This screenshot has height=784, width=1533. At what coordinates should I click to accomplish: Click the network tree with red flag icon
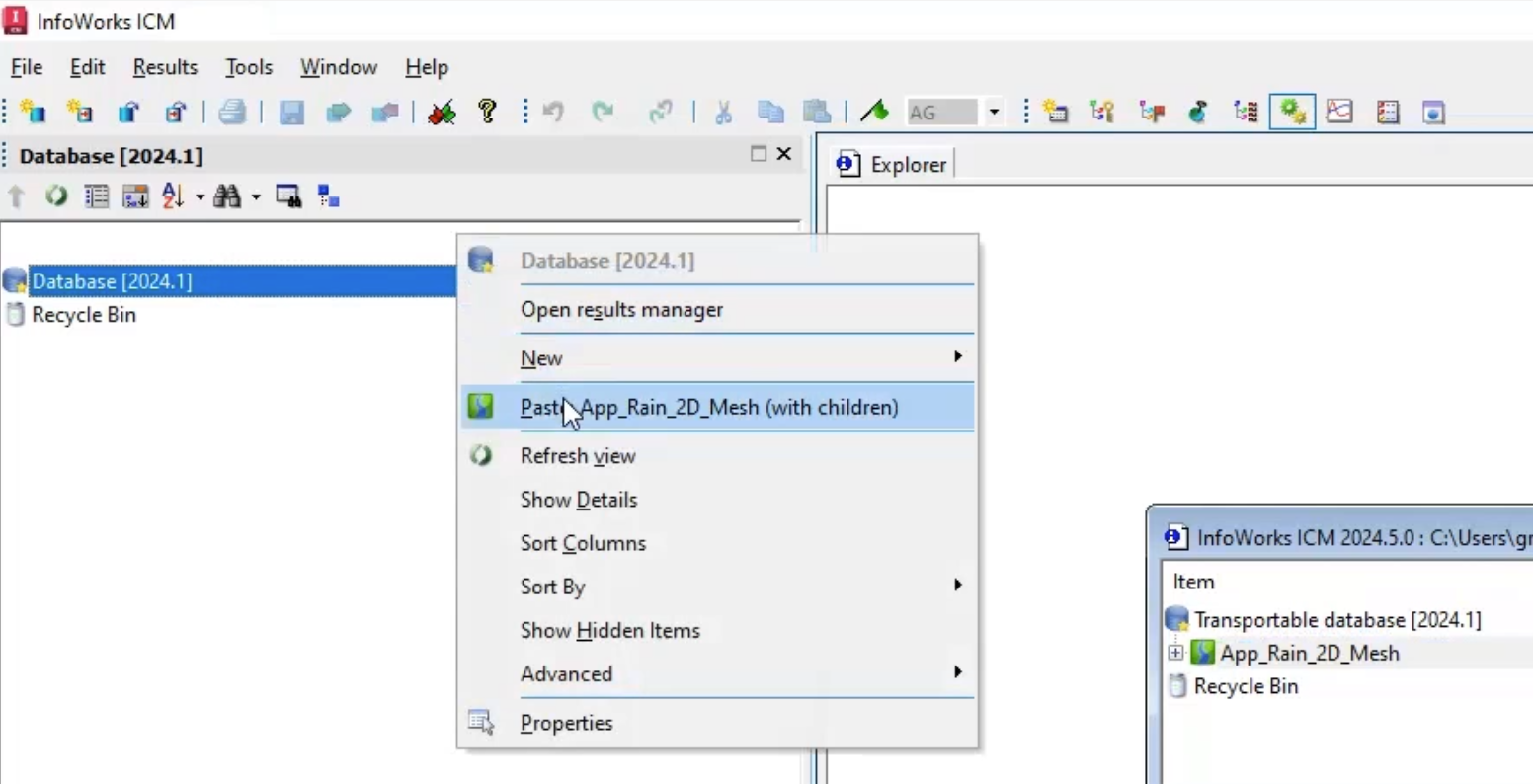1151,112
